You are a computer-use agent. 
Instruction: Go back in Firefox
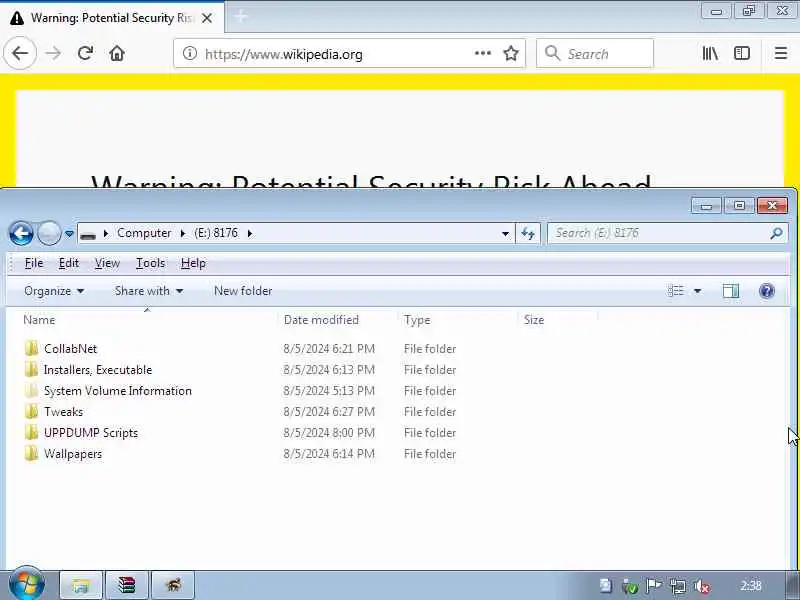click(20, 53)
